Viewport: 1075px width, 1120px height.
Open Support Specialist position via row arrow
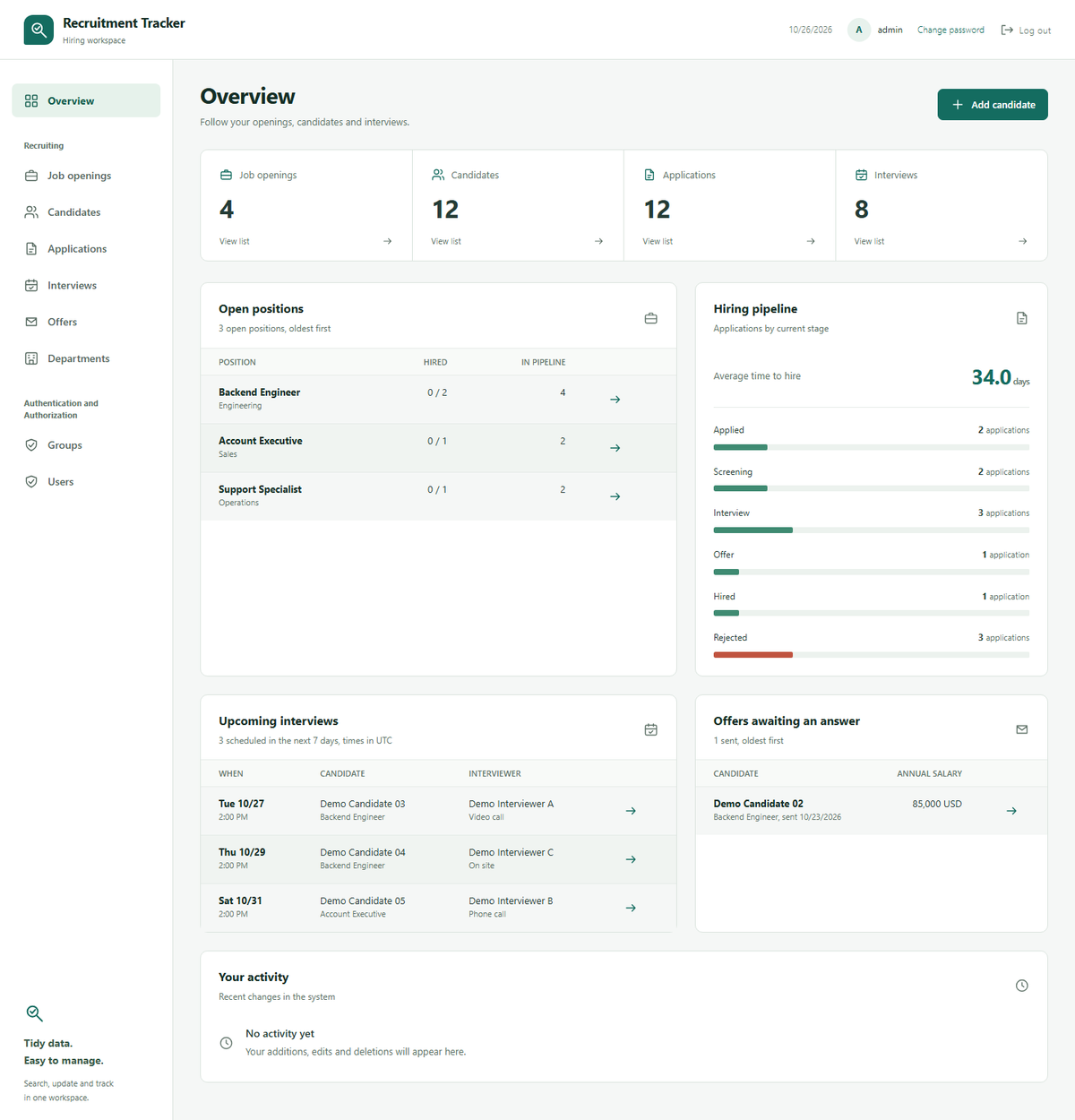coord(615,496)
